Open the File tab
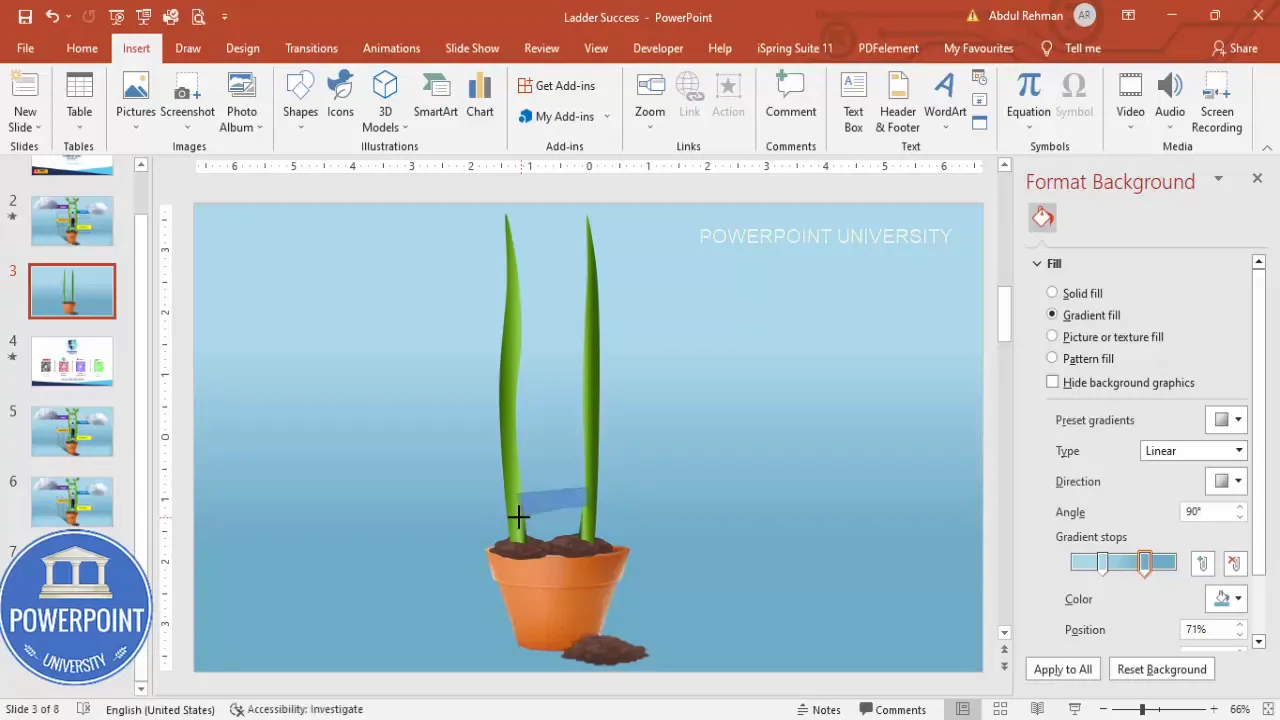1280x720 pixels. click(25, 48)
